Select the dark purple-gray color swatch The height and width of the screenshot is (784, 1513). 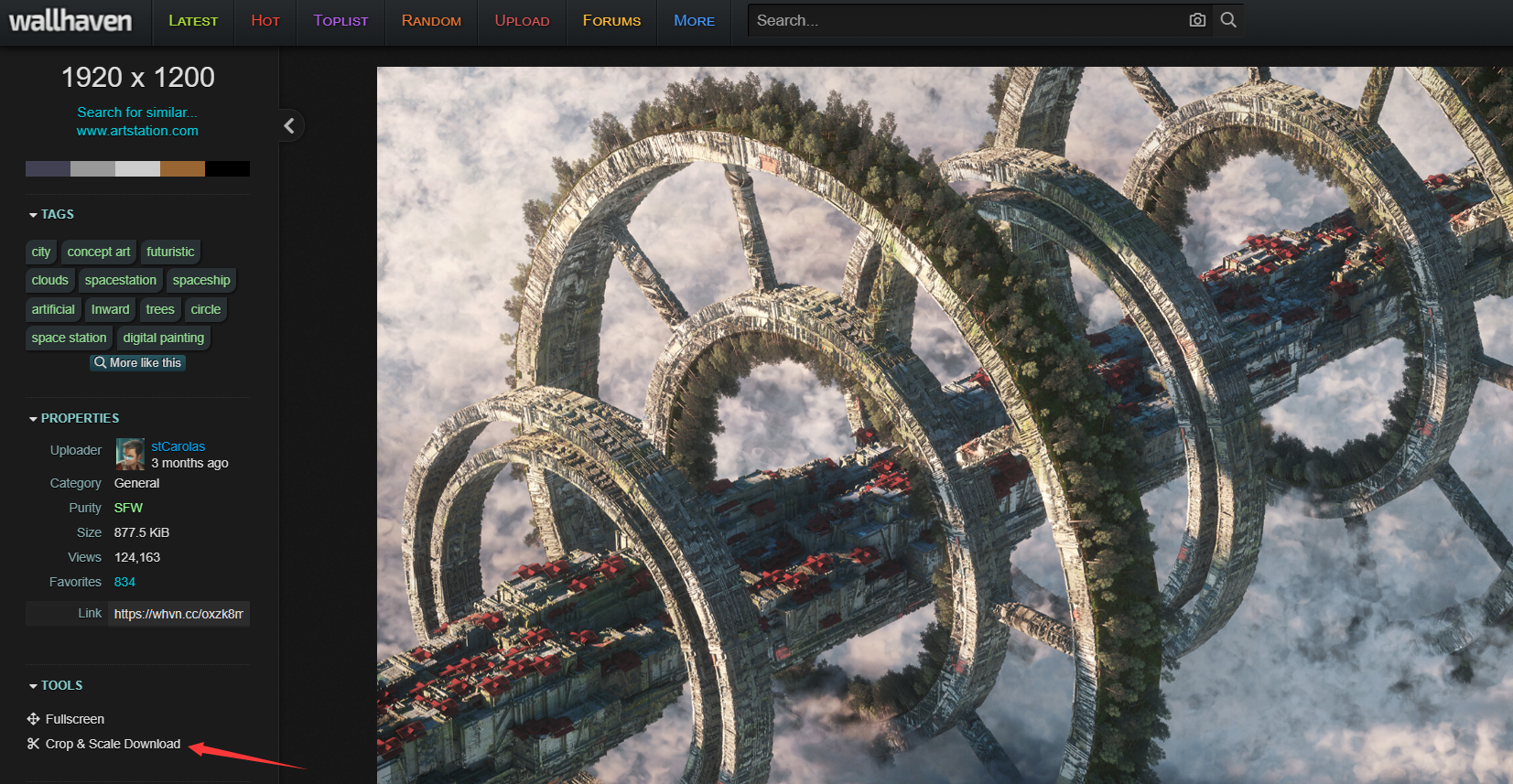pos(48,168)
